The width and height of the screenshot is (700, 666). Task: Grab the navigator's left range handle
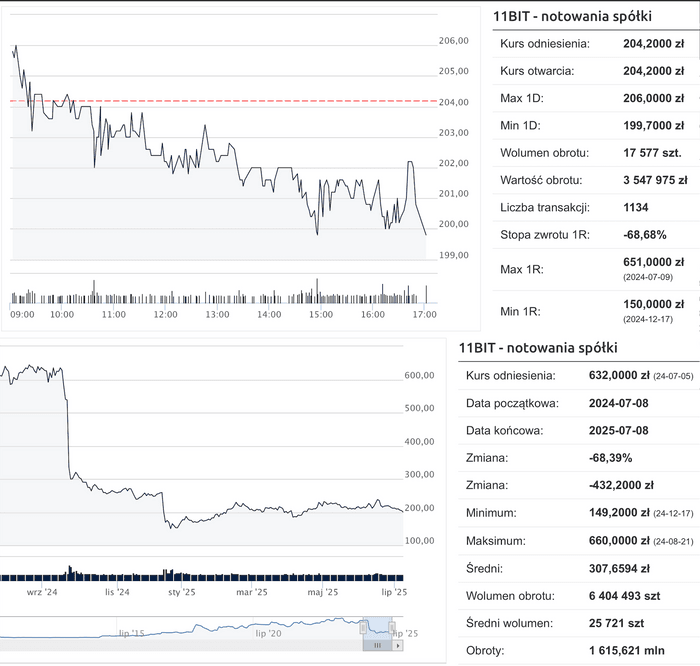pos(363,629)
